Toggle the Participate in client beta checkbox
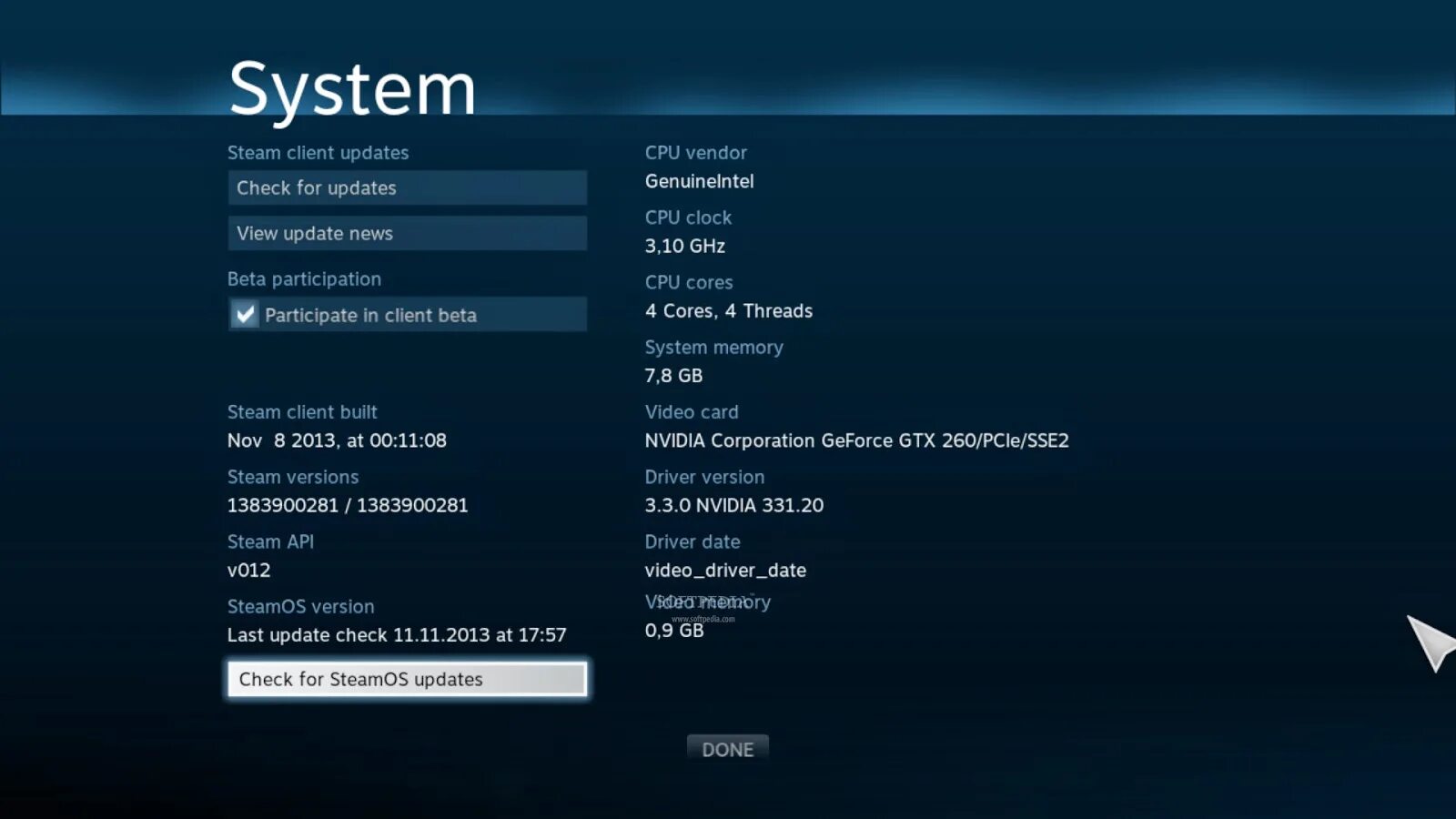Image resolution: width=1456 pixels, height=819 pixels. [245, 315]
